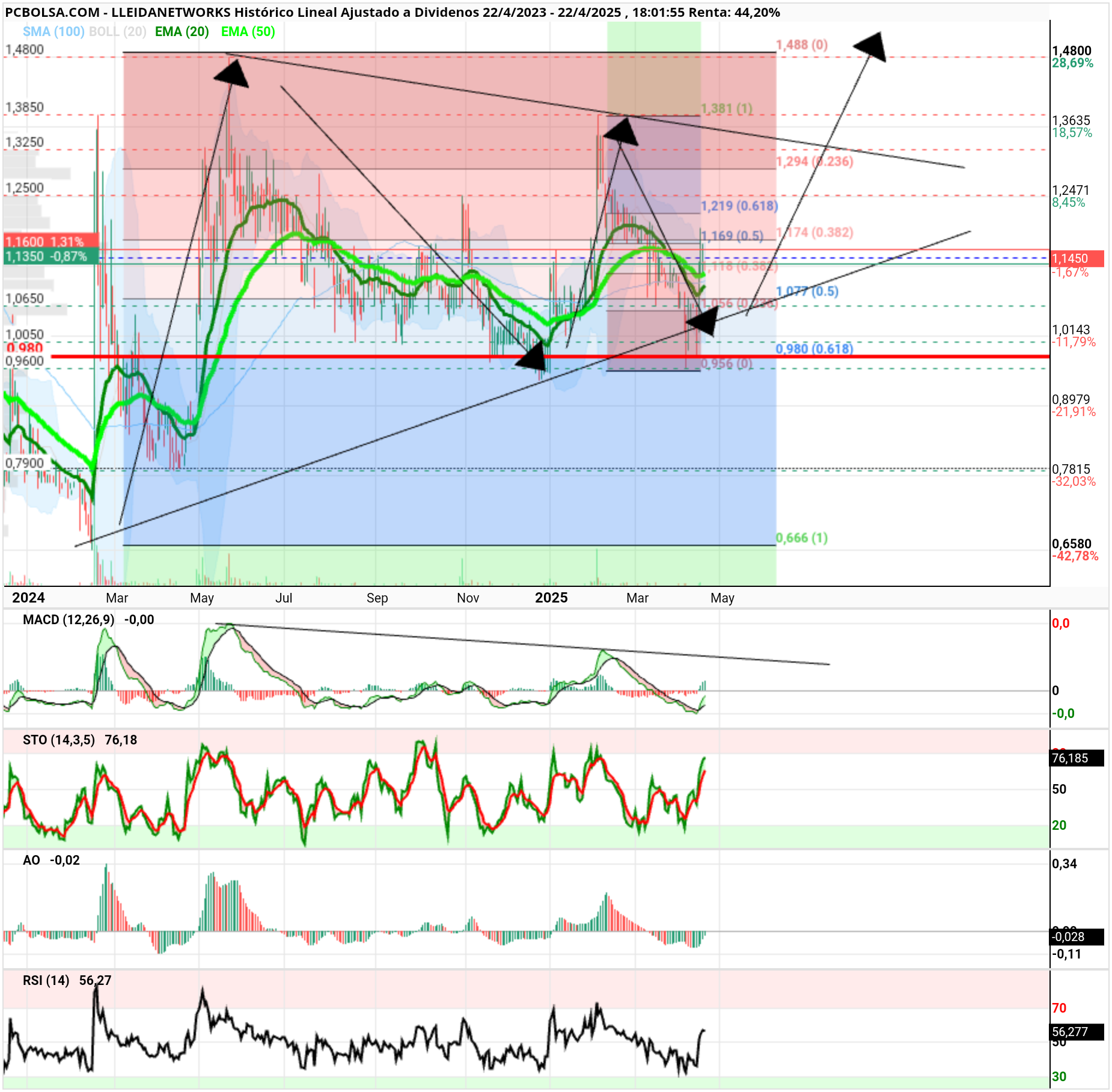Click the 1,0050 price axis label
This screenshot has height=1092, width=1112.
[25, 334]
